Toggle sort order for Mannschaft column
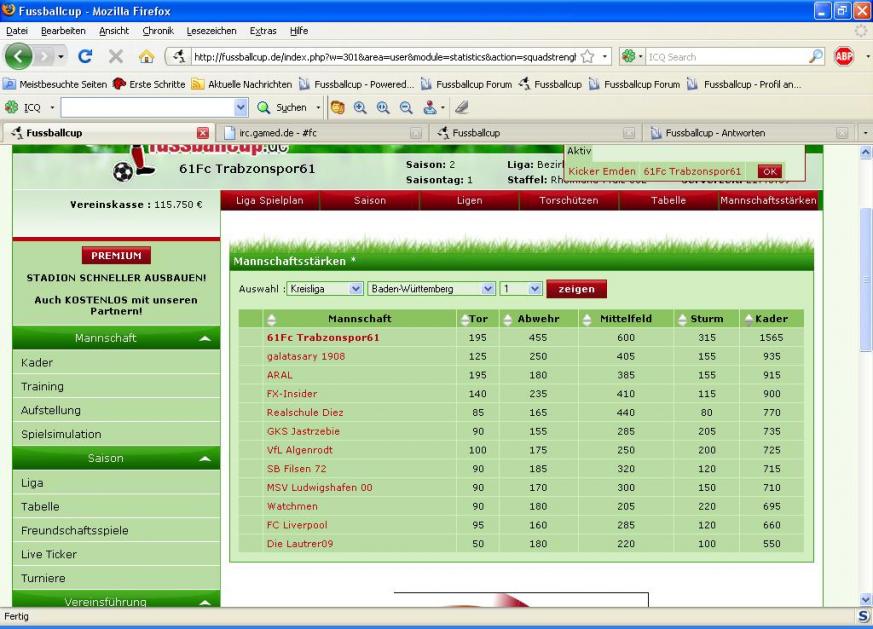The image size is (873, 629). pos(272,319)
